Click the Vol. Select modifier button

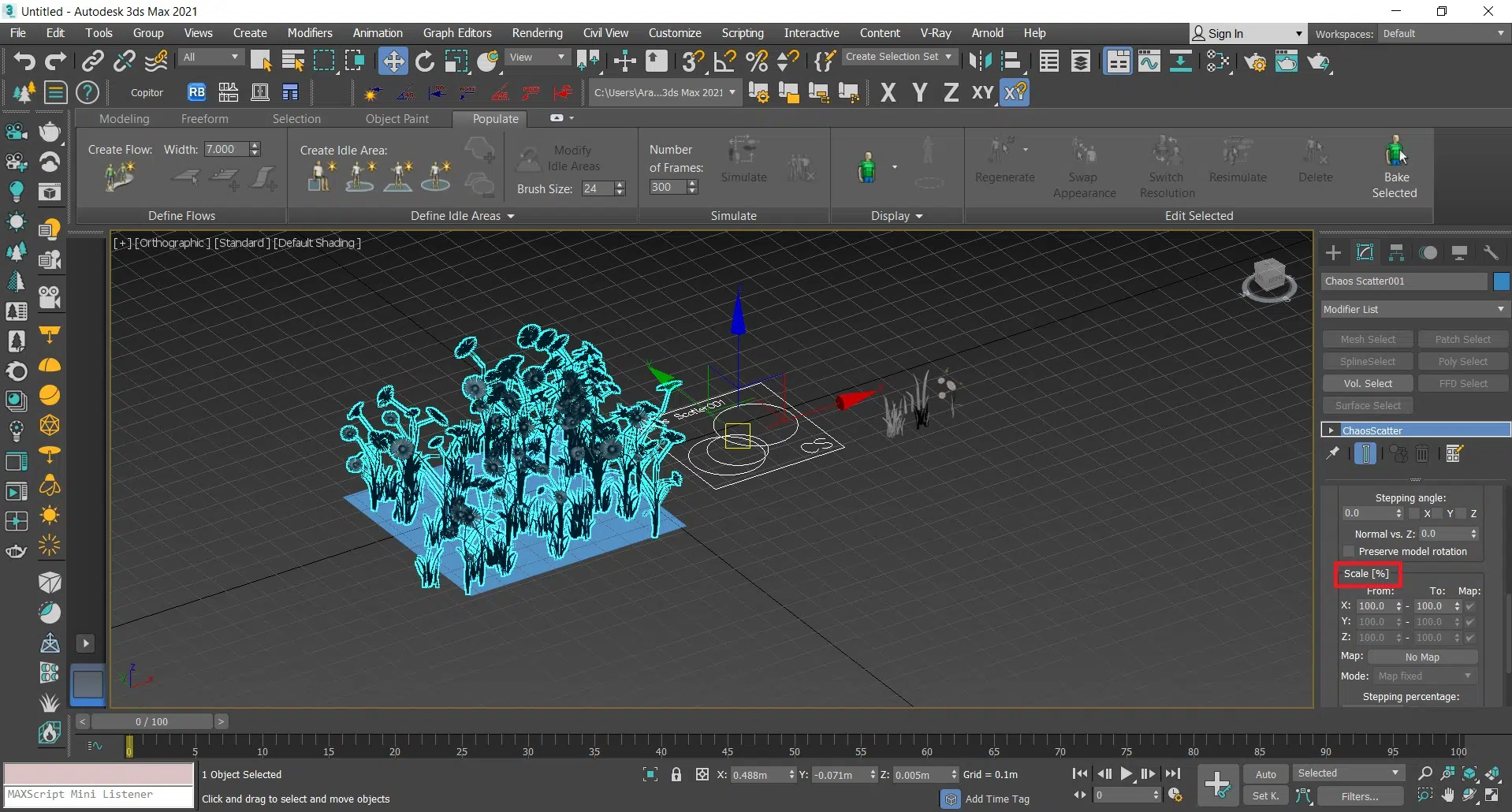tap(1368, 383)
